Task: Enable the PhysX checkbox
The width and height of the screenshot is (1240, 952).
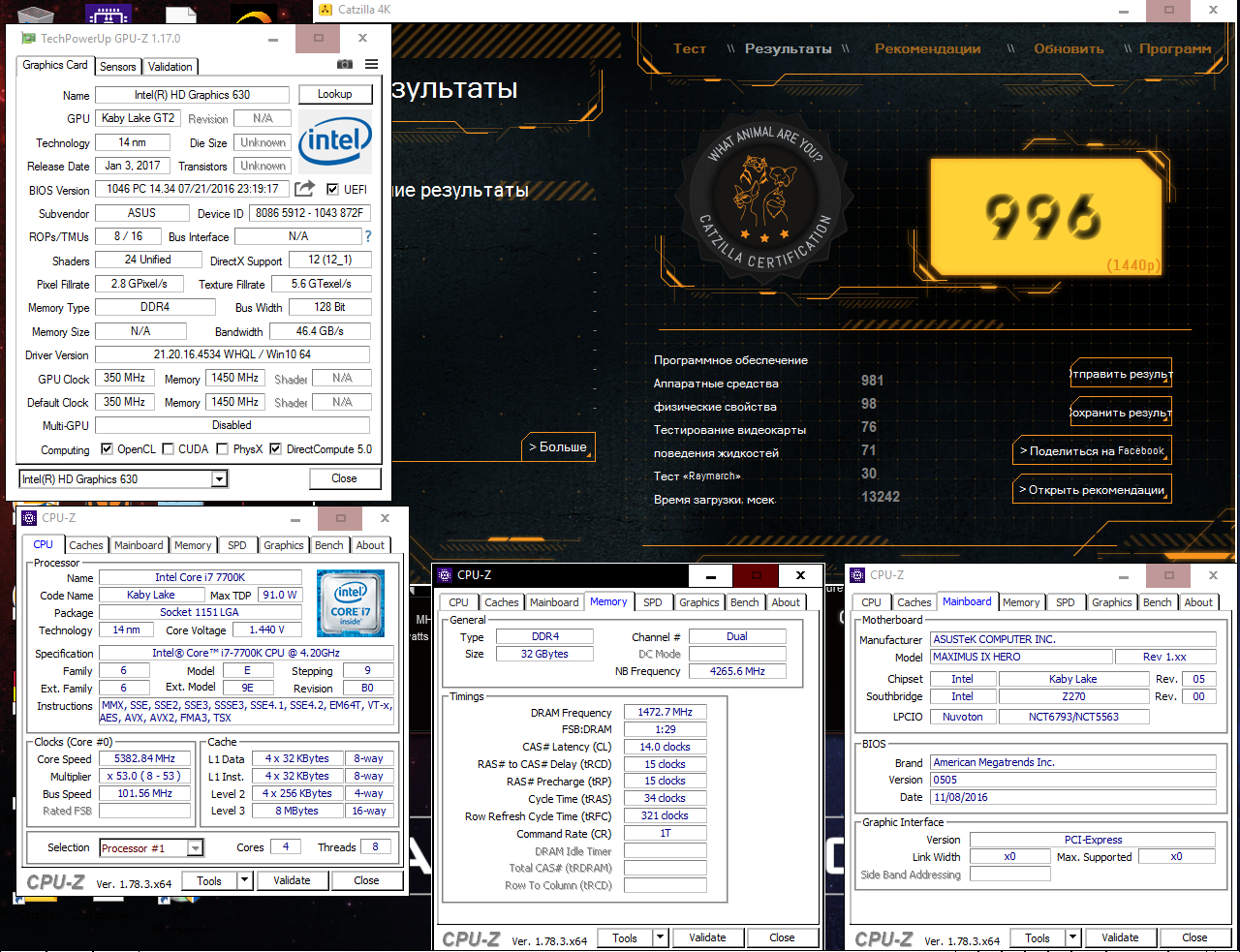Action: [x=223, y=448]
